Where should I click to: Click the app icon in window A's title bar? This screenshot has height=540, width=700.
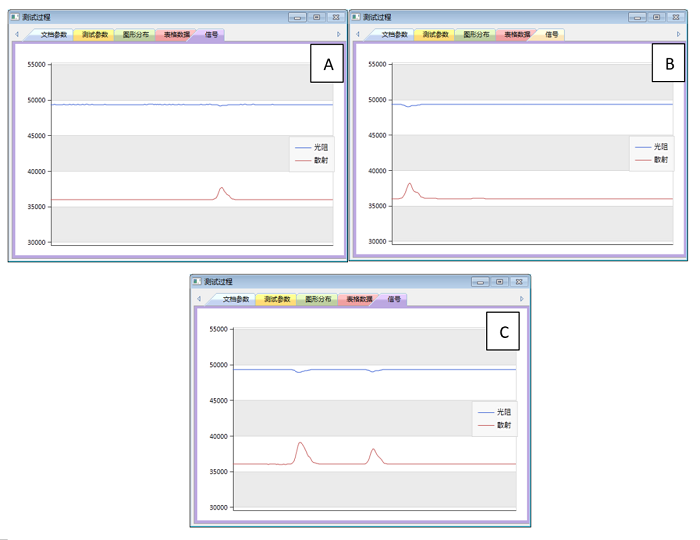click(x=15, y=17)
